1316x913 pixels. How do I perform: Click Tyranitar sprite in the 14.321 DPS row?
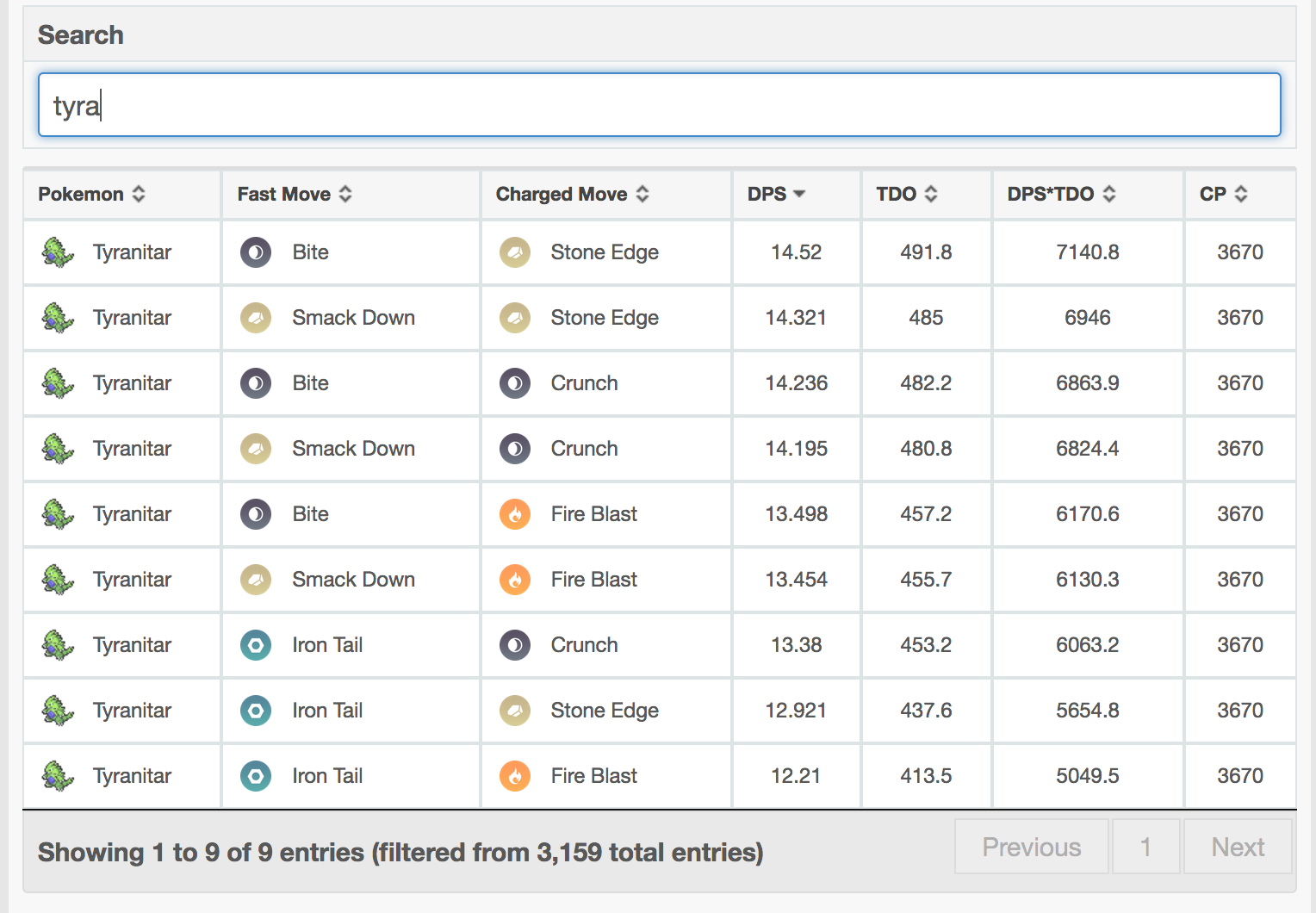pyautogui.click(x=59, y=318)
